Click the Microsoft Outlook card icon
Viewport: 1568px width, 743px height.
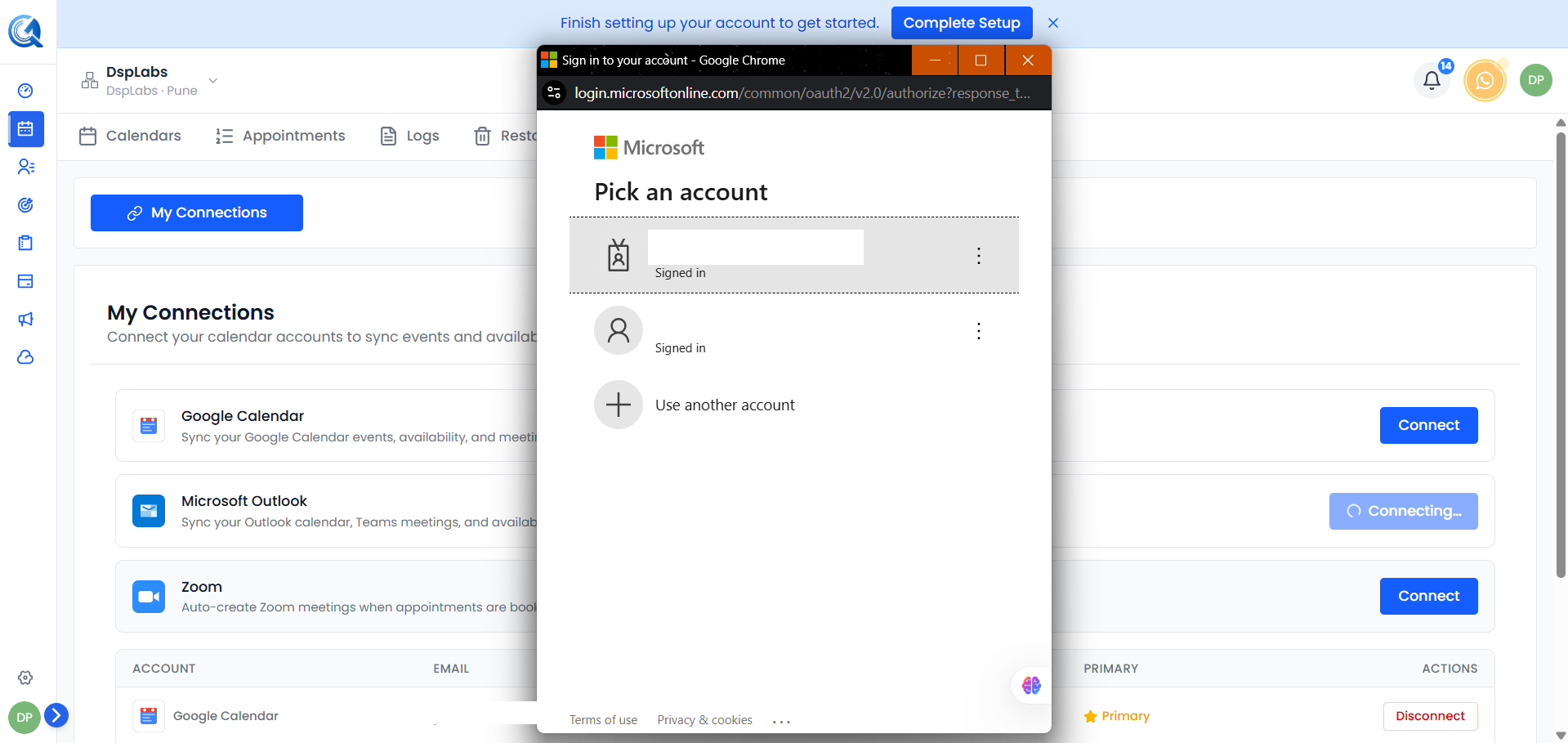(x=149, y=511)
